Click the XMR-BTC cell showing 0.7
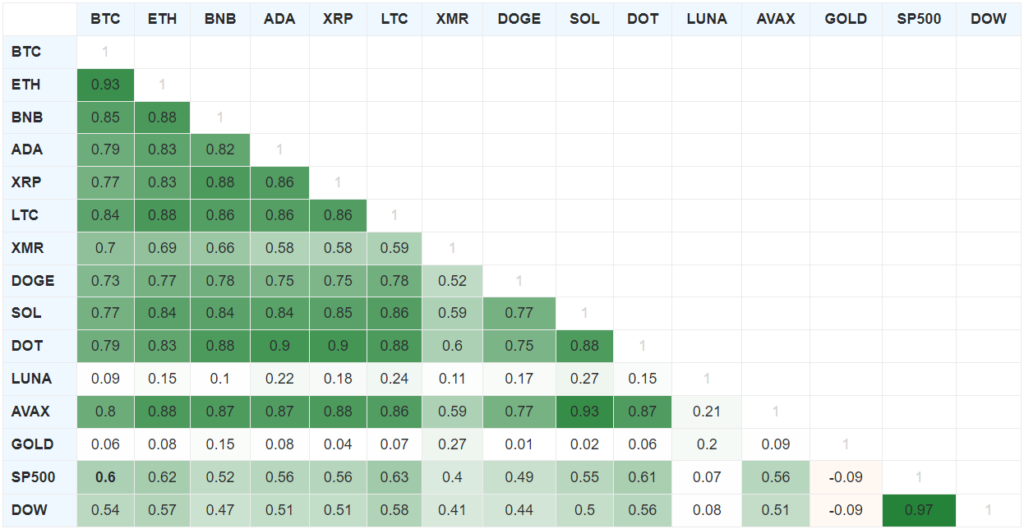1024x529 pixels. (105, 248)
